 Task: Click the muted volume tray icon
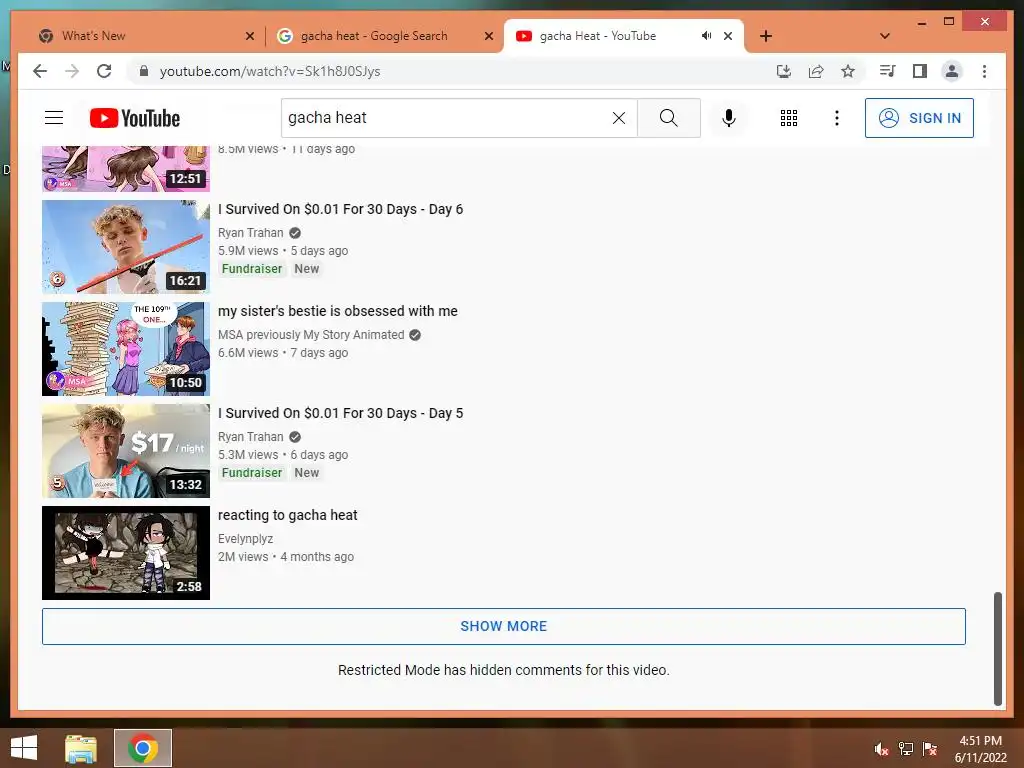(881, 749)
